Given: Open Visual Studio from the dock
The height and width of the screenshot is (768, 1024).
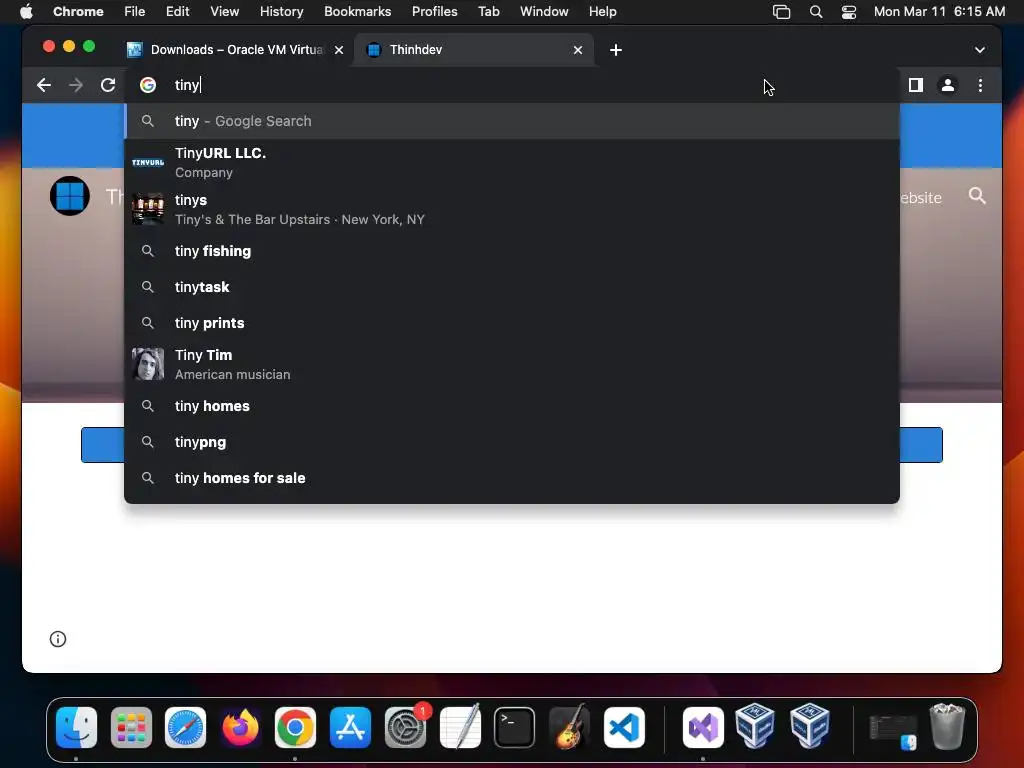Looking at the screenshot, I should tap(703, 727).
